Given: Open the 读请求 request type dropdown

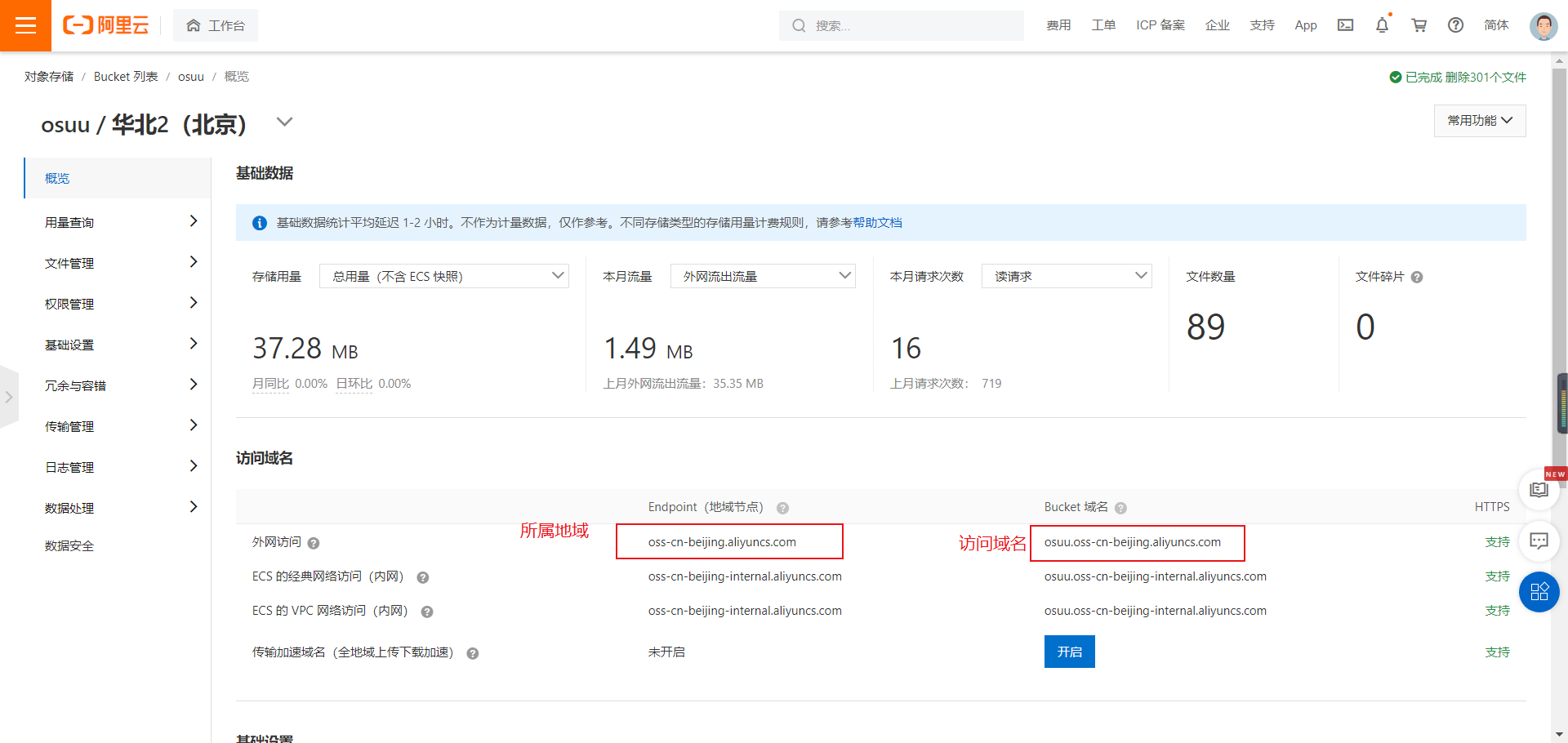Looking at the screenshot, I should tap(1067, 277).
